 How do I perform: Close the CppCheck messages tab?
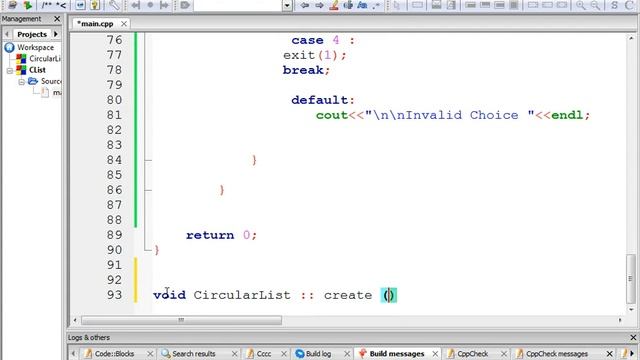(x=609, y=354)
